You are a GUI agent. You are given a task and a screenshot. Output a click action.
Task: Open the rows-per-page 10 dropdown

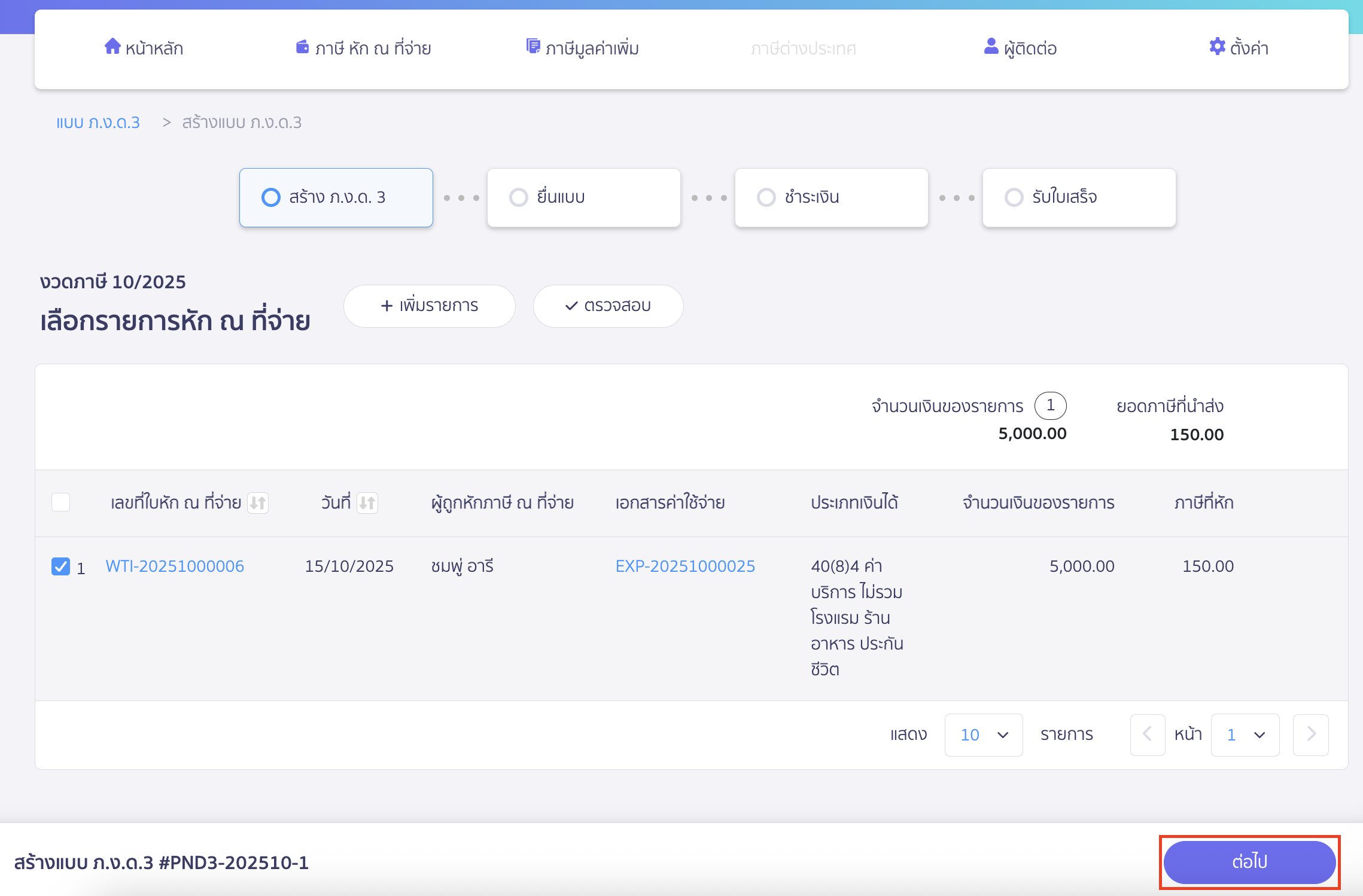point(983,735)
